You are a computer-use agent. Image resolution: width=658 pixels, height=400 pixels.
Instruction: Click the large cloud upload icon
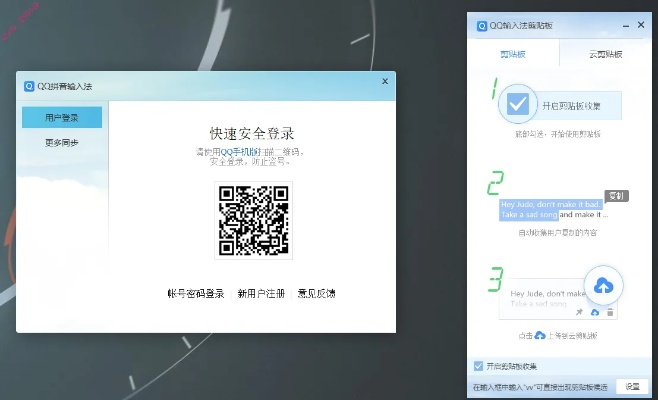pyautogui.click(x=603, y=287)
